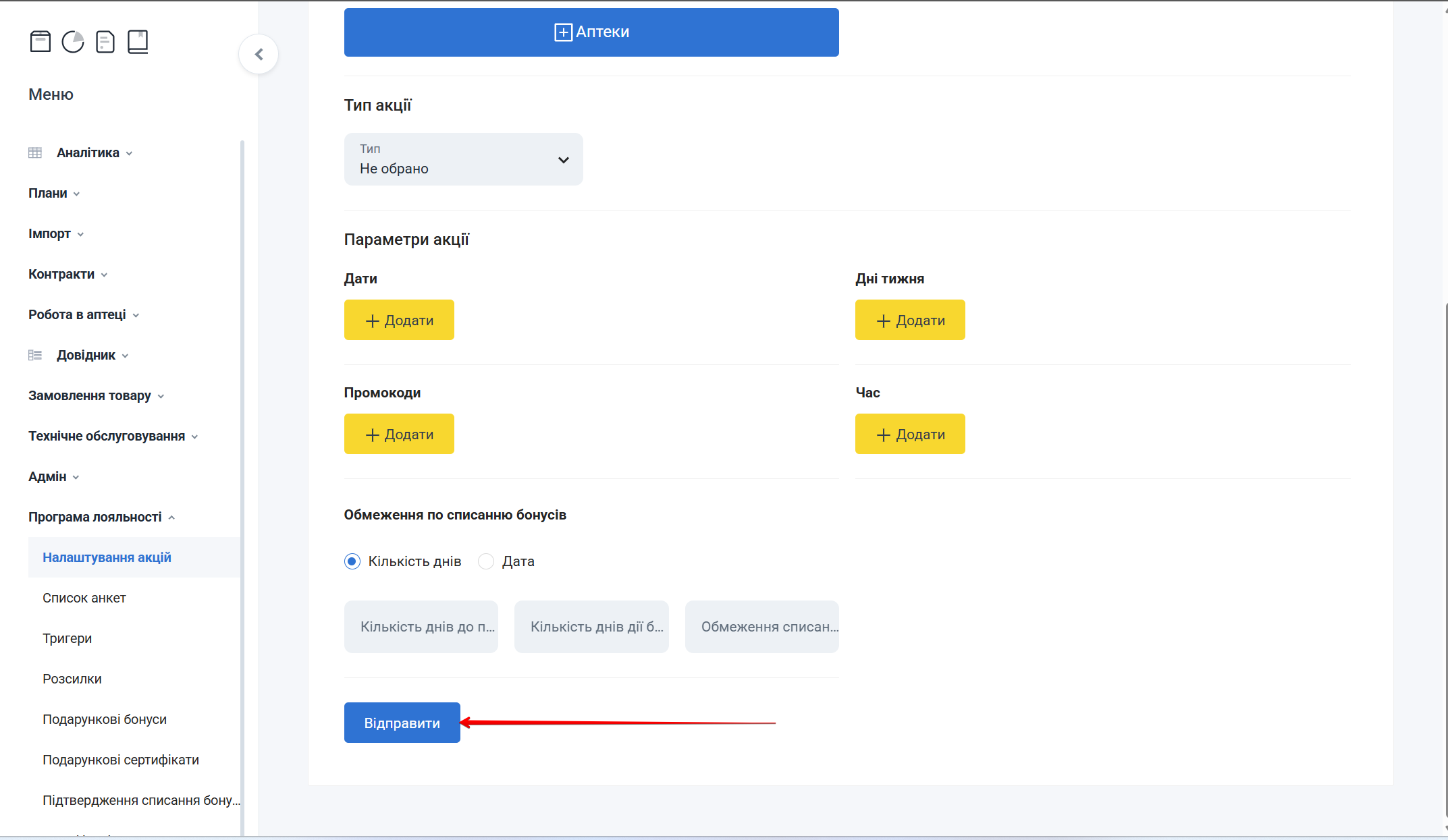1448x840 pixels.
Task: Click the Кількість днів дії бонусів input field
Action: (591, 627)
